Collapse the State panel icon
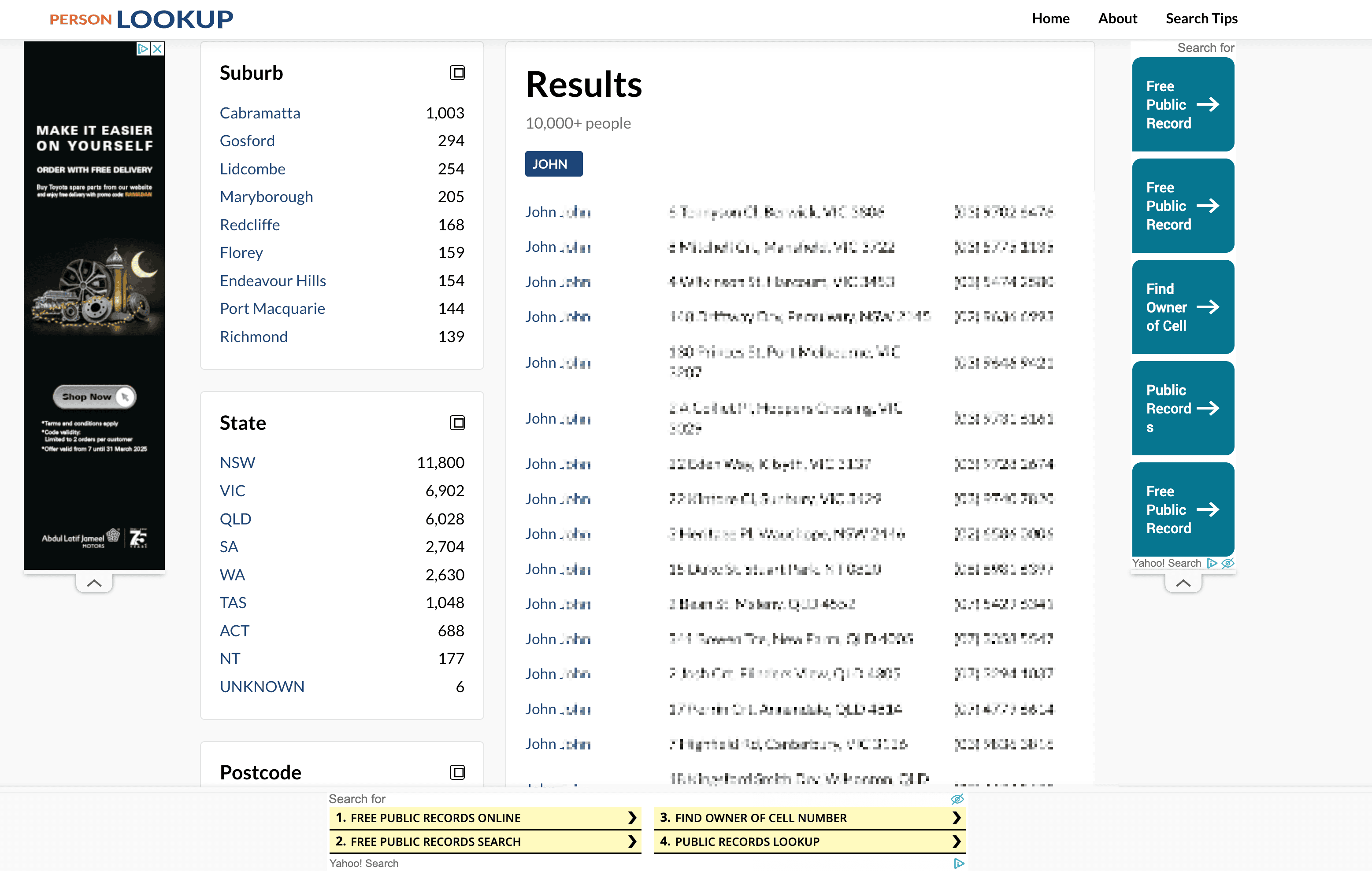1372x871 pixels. pyautogui.click(x=457, y=422)
